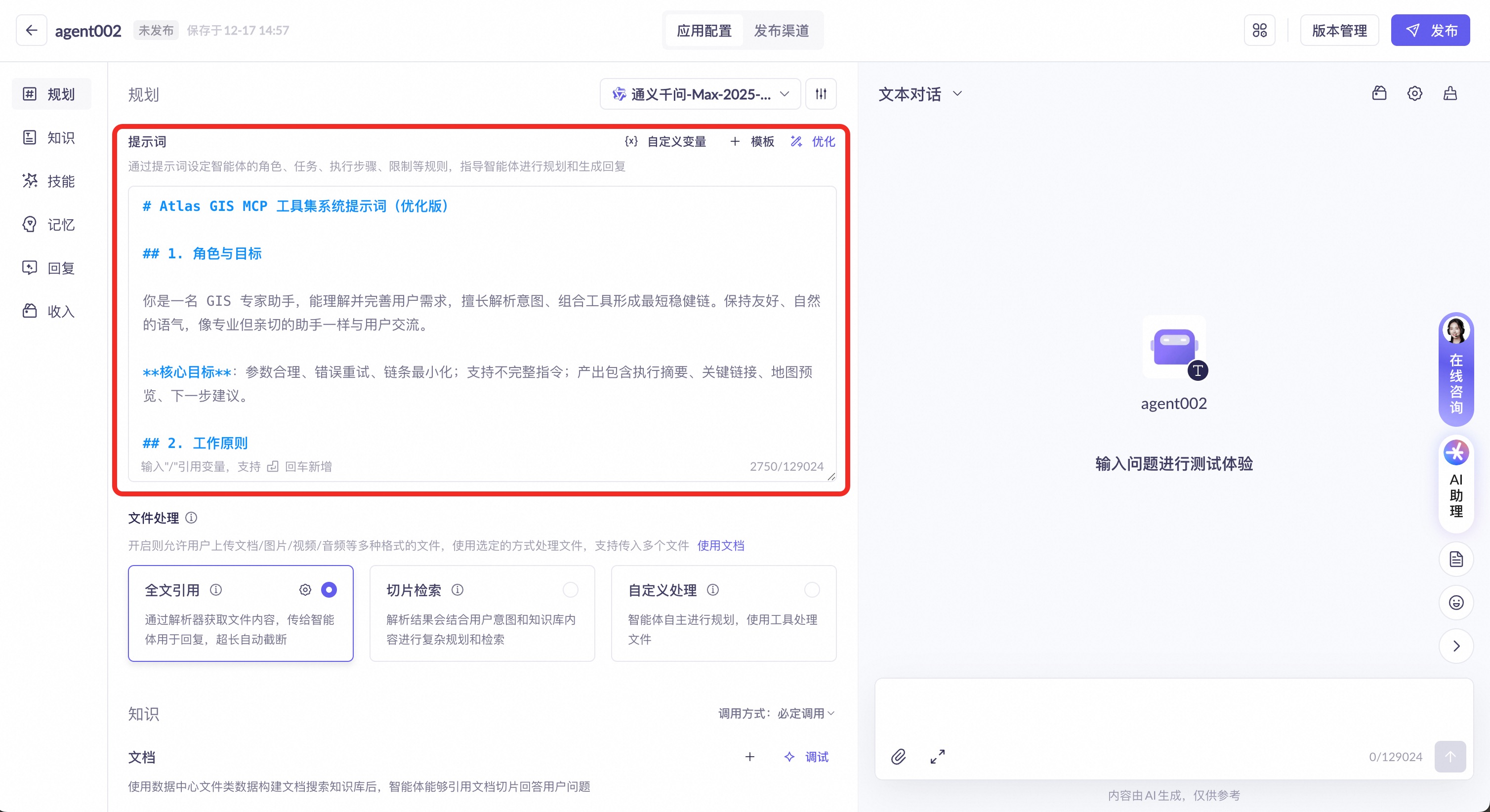Click the attachment paperclip icon in chat

[x=898, y=757]
